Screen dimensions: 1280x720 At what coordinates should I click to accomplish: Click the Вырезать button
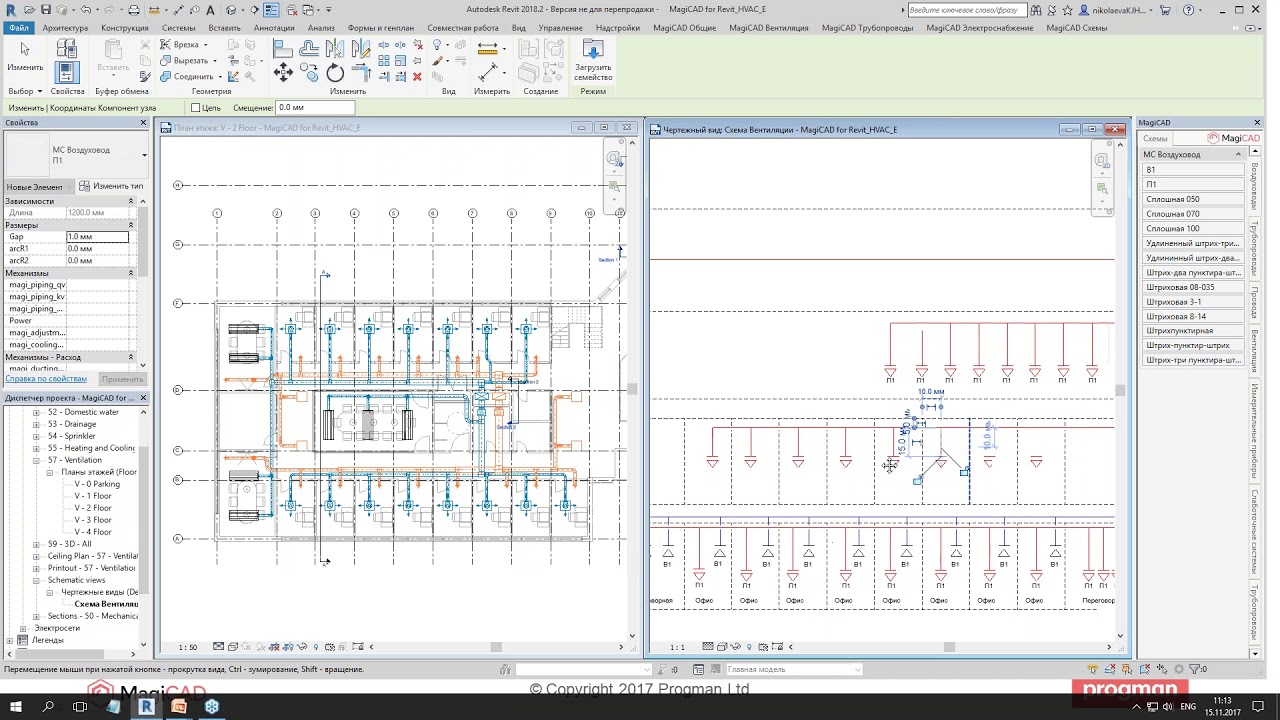click(x=190, y=60)
